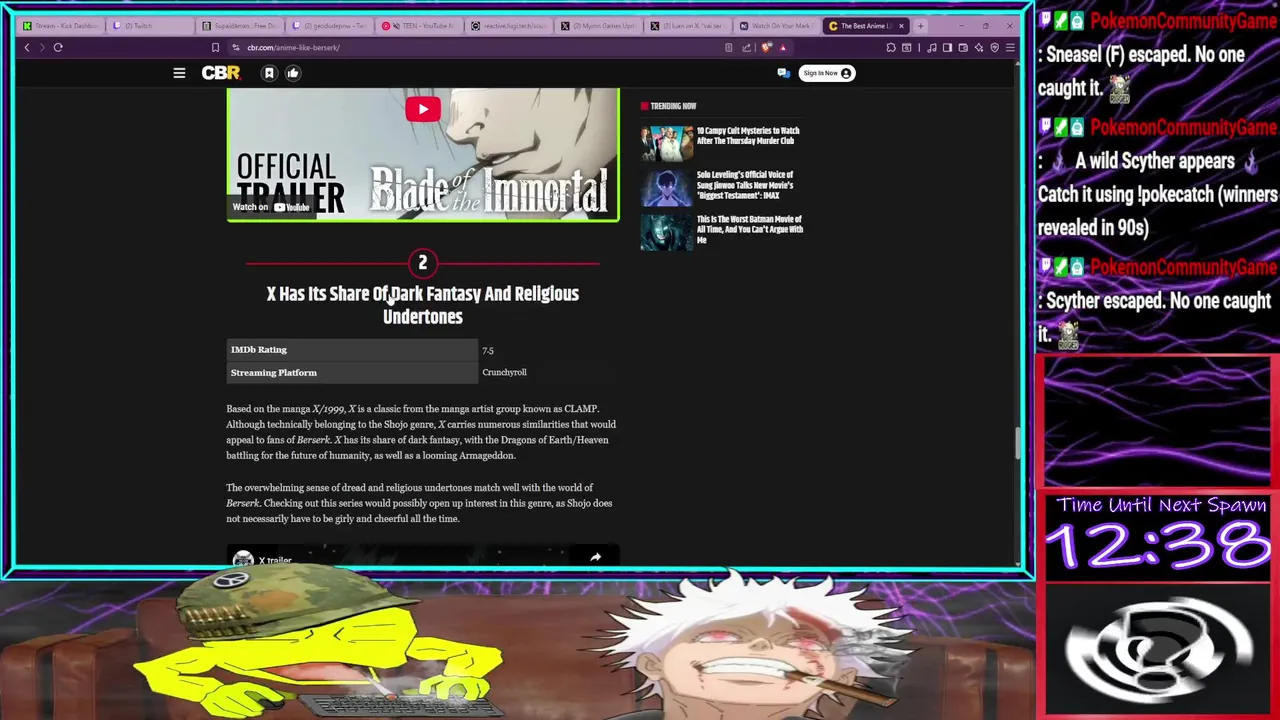Click the share arrow on X trailer video
This screenshot has width=1280, height=720.
(x=595, y=557)
